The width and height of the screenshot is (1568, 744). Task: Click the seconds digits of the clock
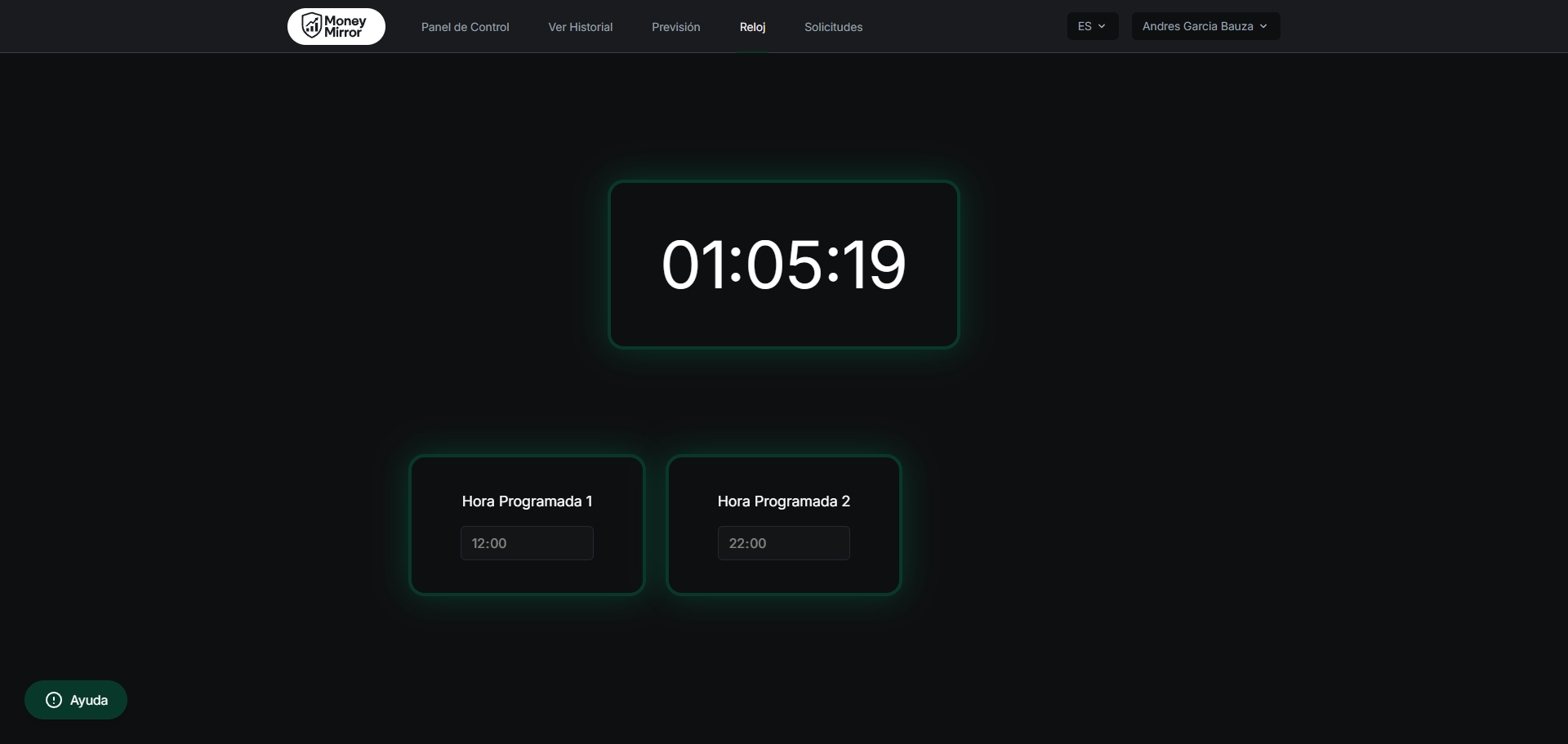pyautogui.click(x=874, y=265)
